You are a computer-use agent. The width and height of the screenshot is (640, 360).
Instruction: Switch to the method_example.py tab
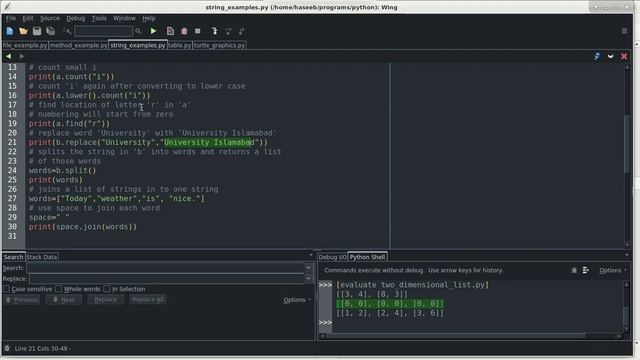click(x=78, y=45)
